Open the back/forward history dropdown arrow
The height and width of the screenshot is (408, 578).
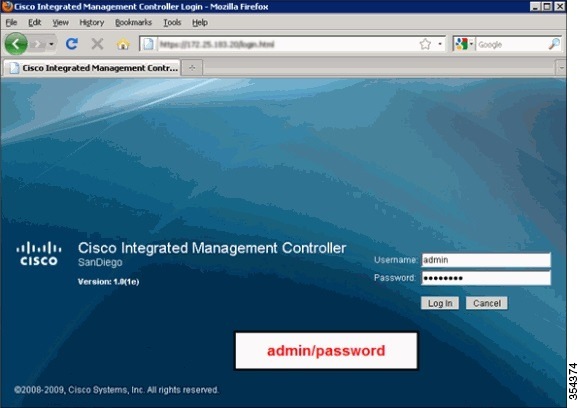[51, 44]
